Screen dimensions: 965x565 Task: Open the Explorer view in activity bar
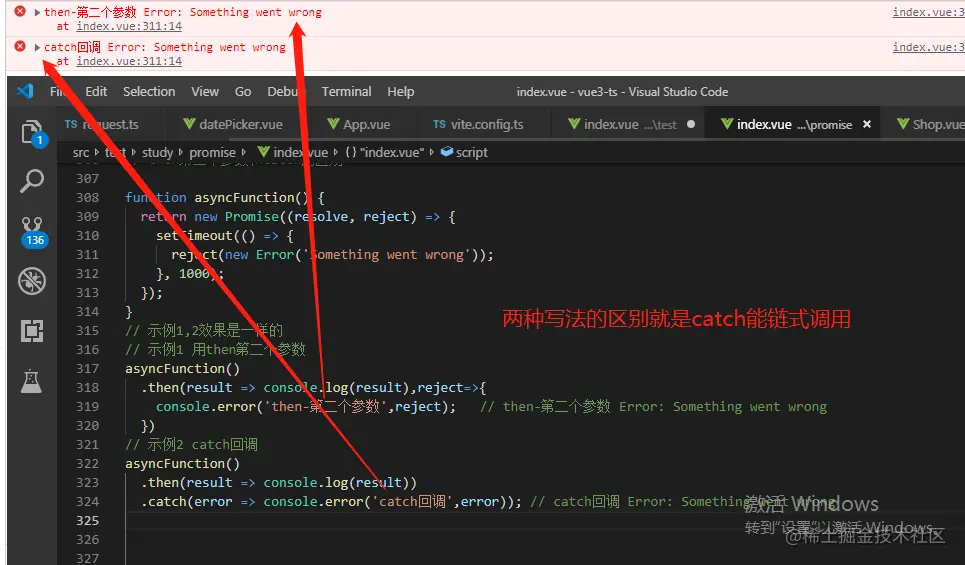coord(32,132)
